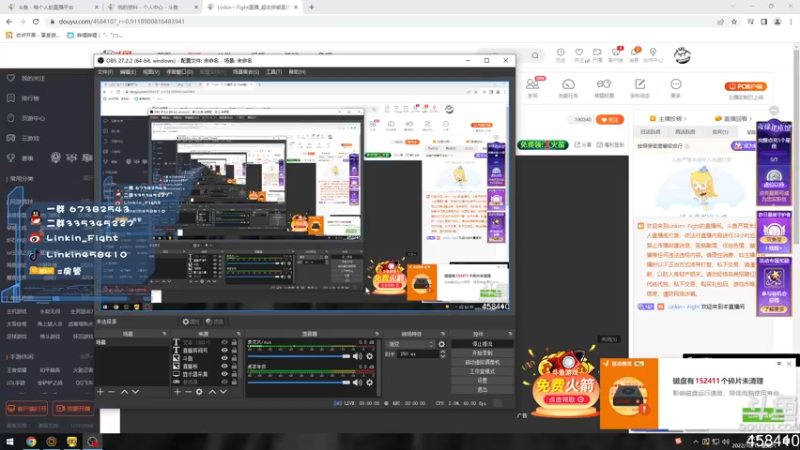800x450 pixels.
Task: Toggle visibility eye of display capture source
Action: (224, 374)
